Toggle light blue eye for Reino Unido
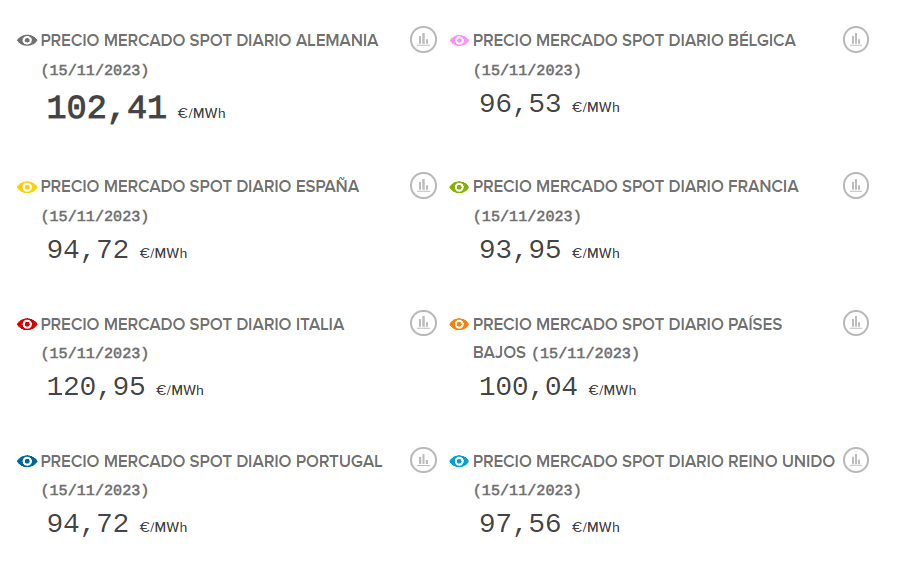This screenshot has height=570, width=900. tap(459, 462)
